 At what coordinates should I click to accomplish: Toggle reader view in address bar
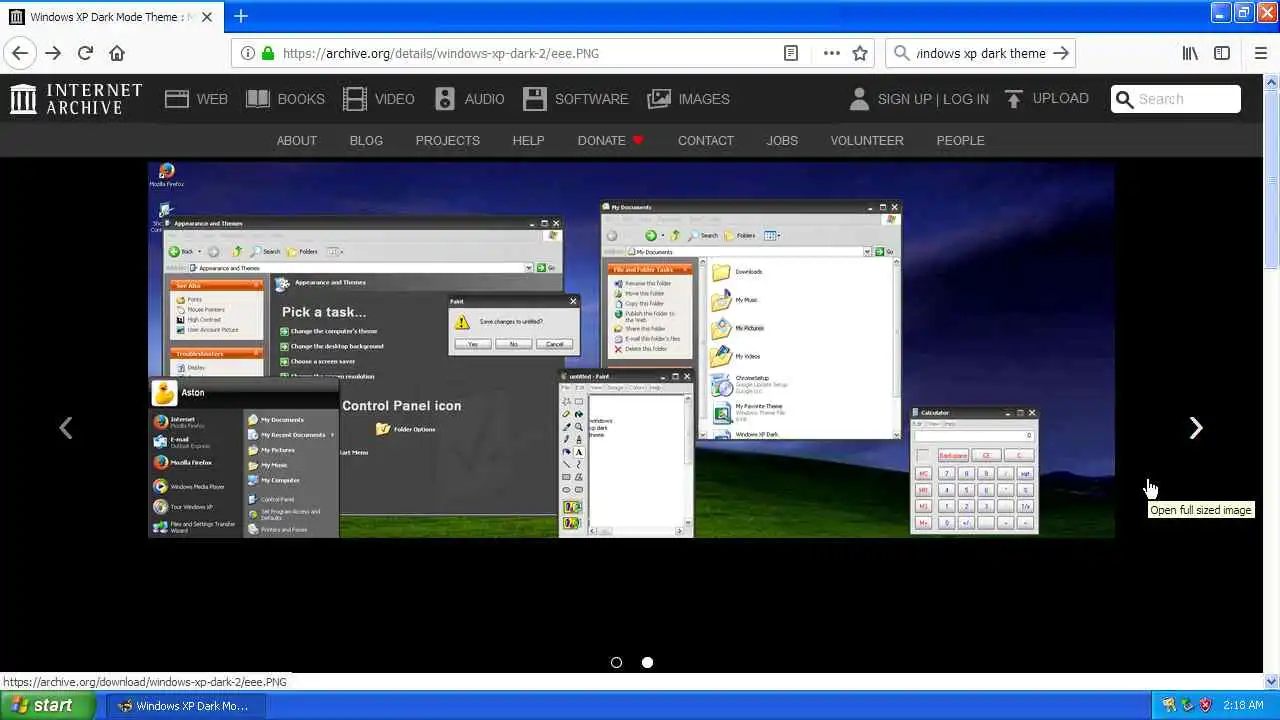(x=790, y=53)
